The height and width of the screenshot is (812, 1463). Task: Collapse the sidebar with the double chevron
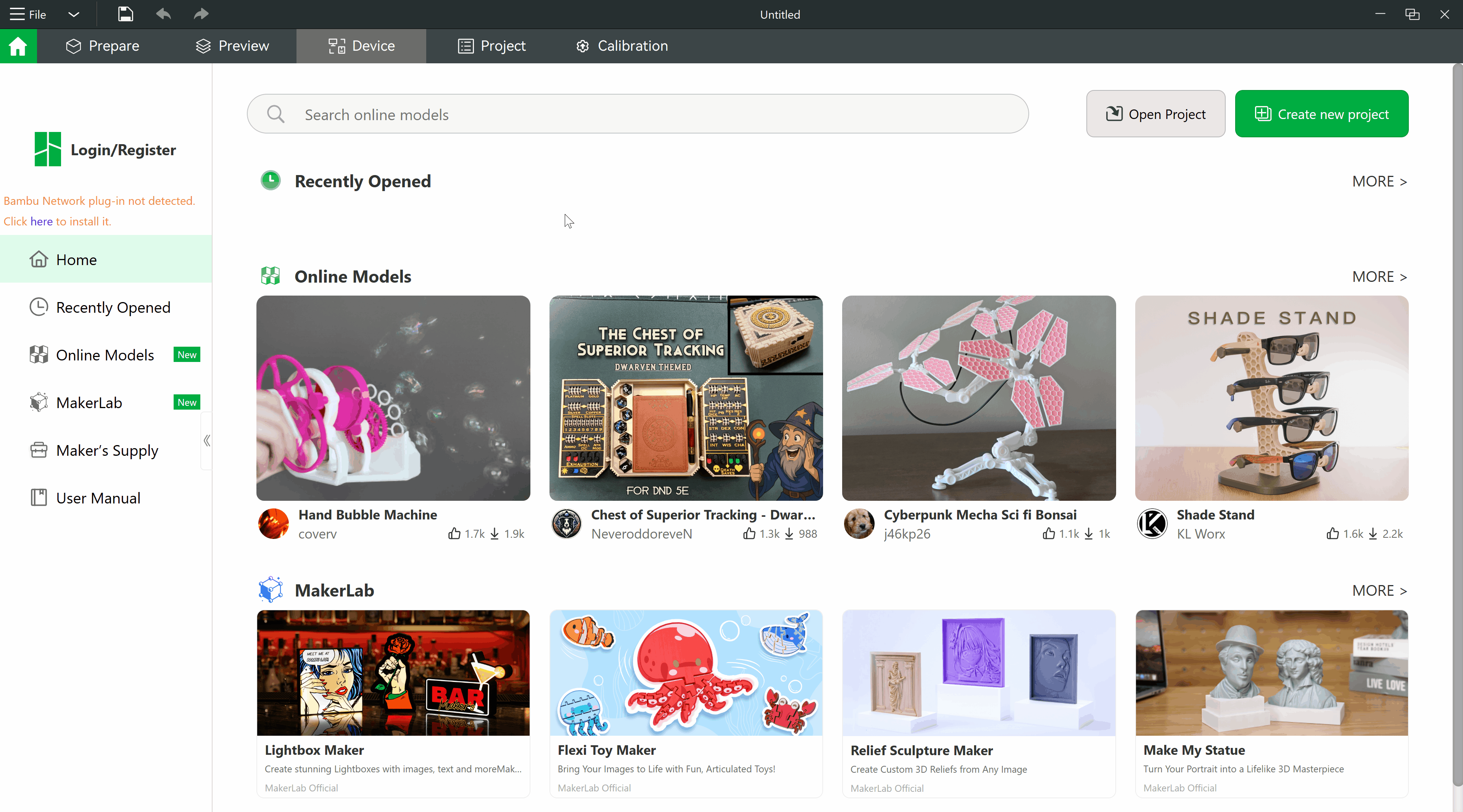(x=207, y=441)
